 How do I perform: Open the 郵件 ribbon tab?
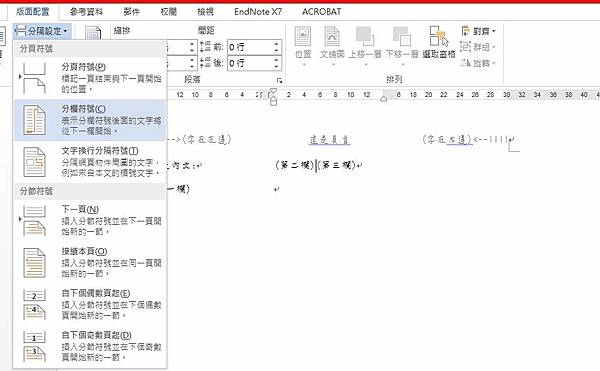point(132,12)
